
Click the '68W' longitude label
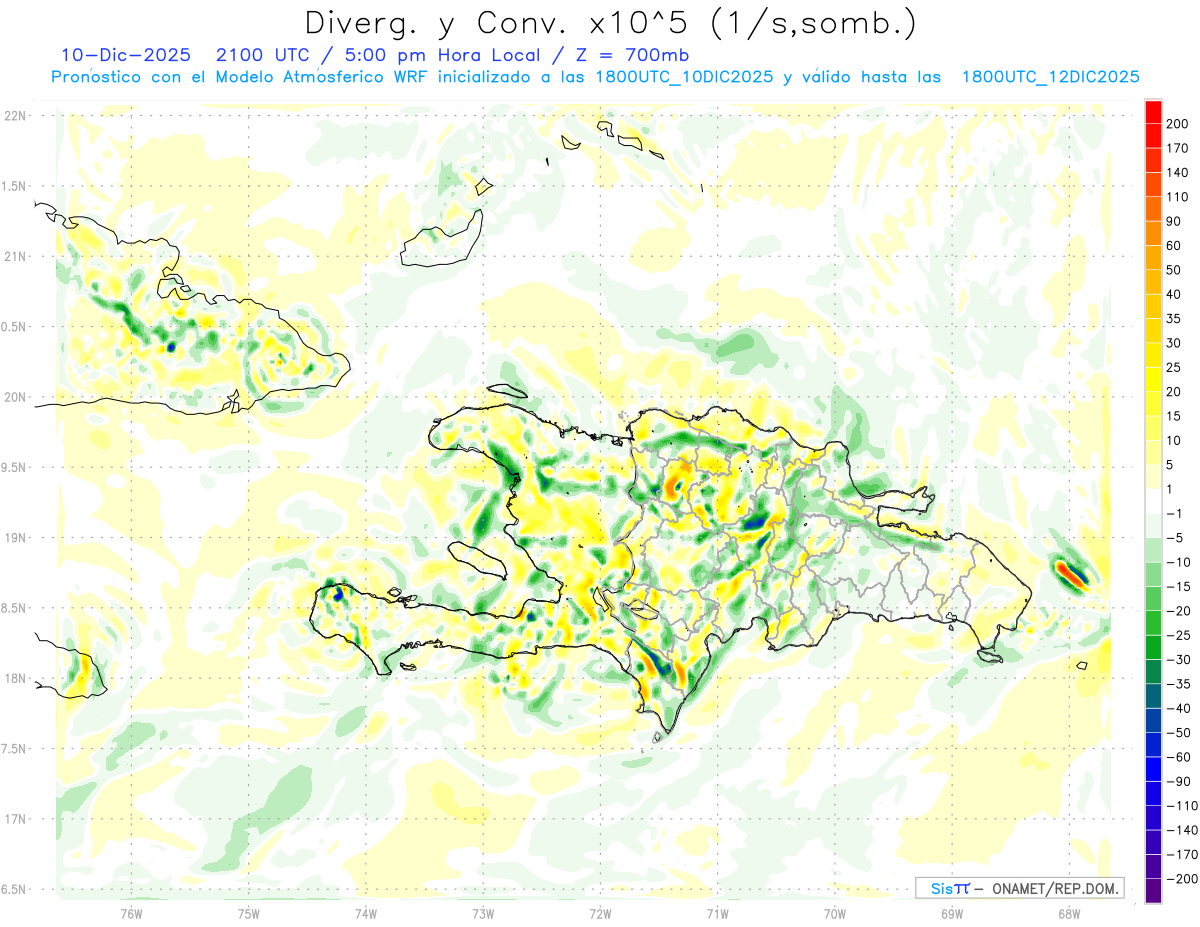(x=1069, y=913)
